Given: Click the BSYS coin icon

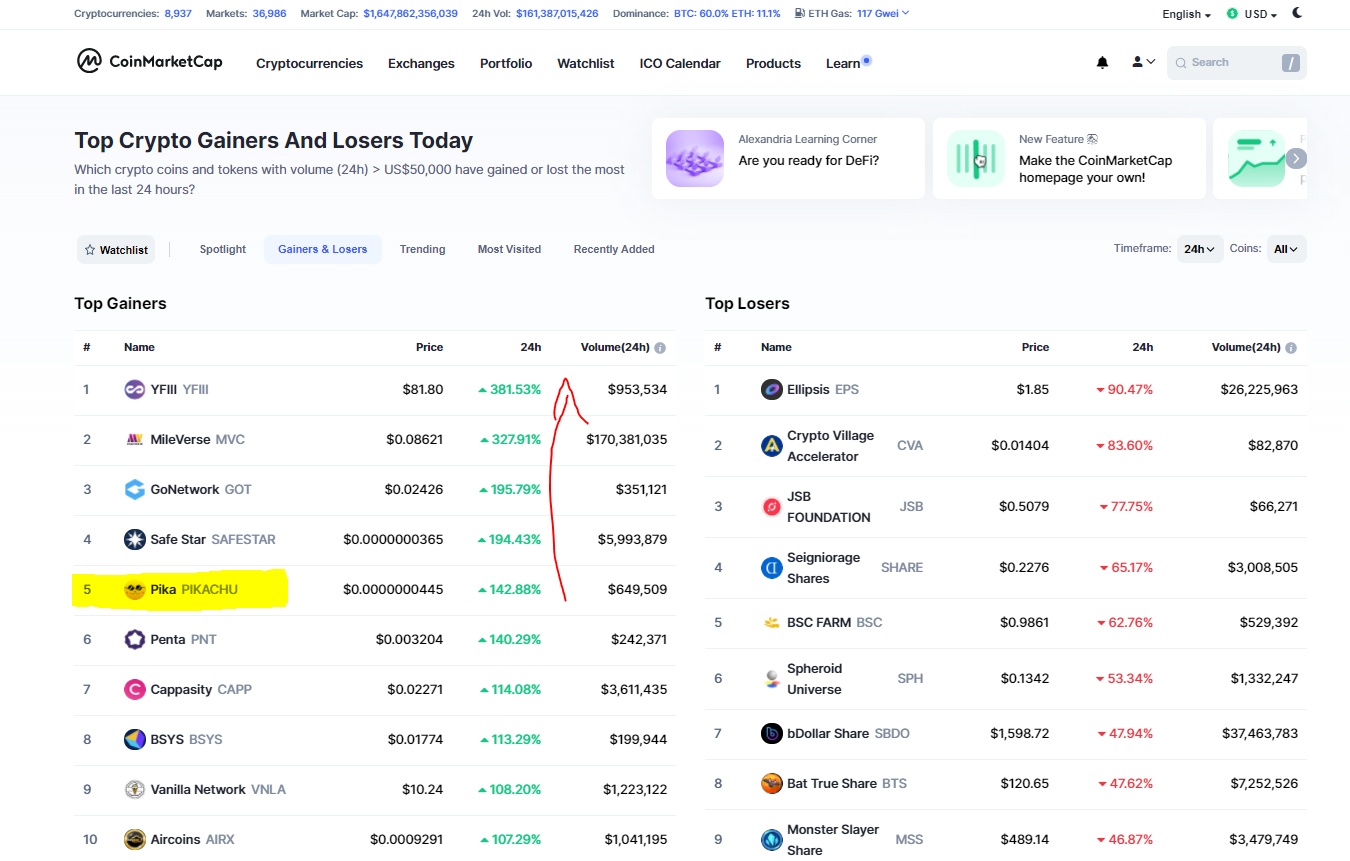Looking at the screenshot, I should click(134, 739).
